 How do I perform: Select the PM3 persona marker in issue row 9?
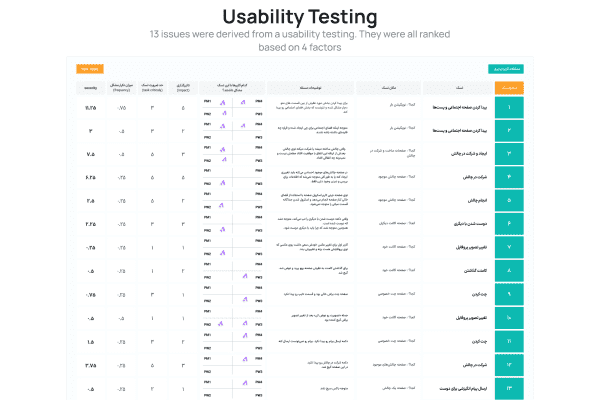coord(245,299)
